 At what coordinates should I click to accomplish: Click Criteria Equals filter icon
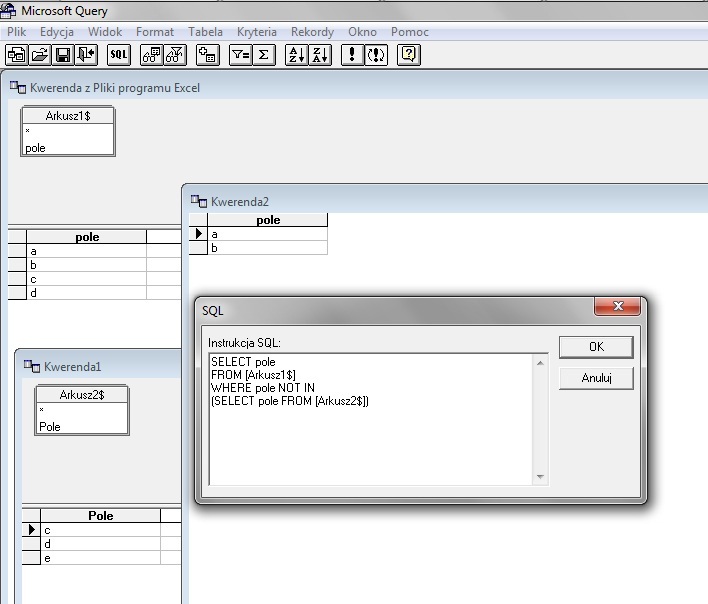tap(241, 55)
